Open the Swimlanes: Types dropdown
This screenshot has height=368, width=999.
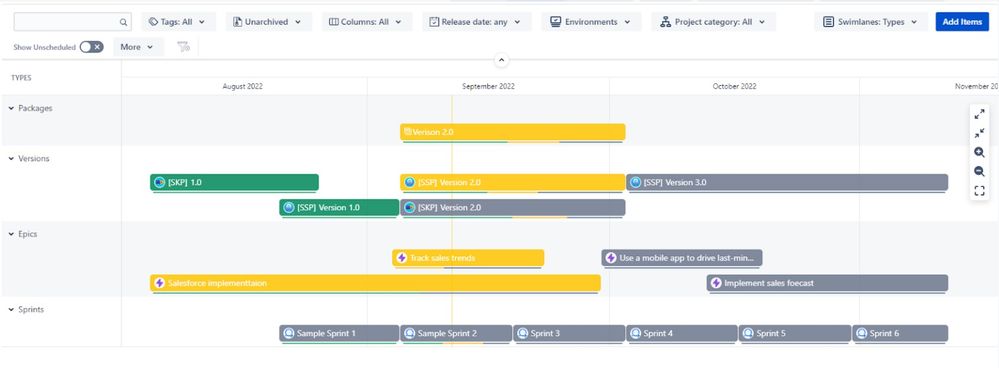(x=871, y=22)
